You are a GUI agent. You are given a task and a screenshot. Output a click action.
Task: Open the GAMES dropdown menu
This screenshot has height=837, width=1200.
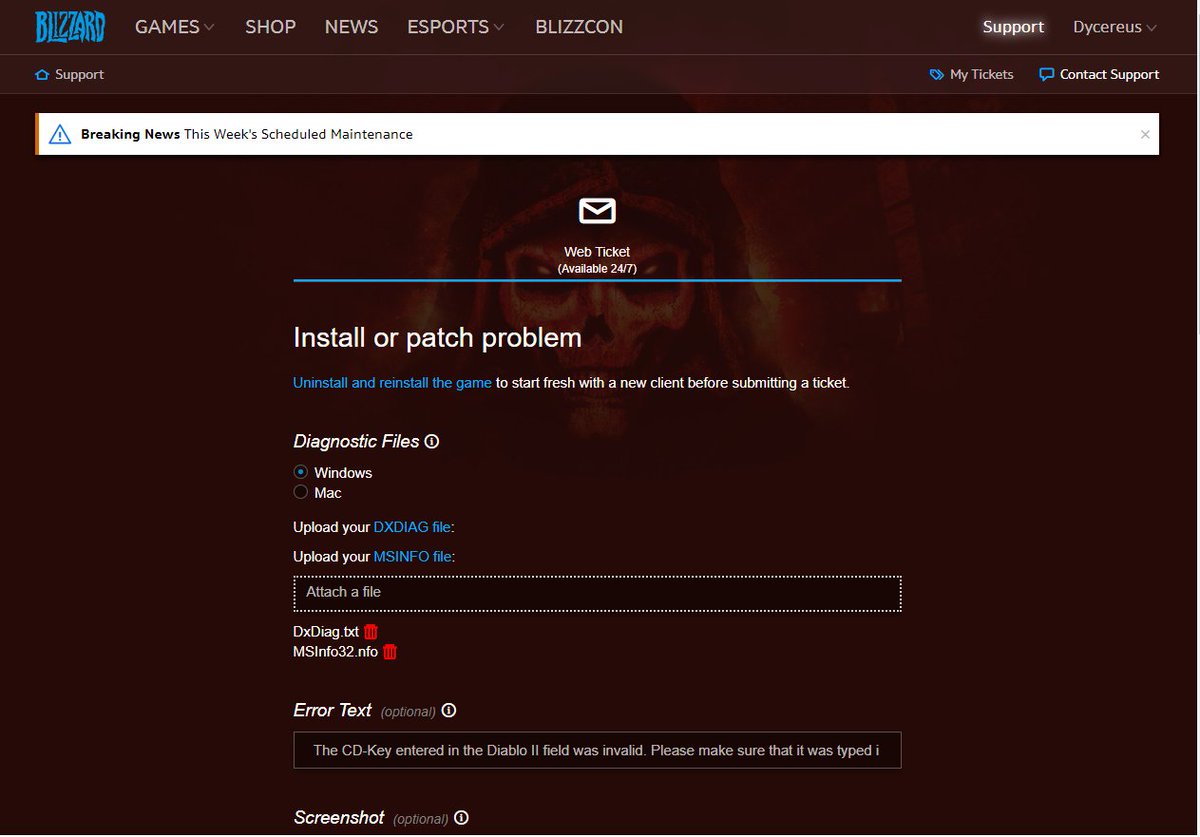coord(175,27)
